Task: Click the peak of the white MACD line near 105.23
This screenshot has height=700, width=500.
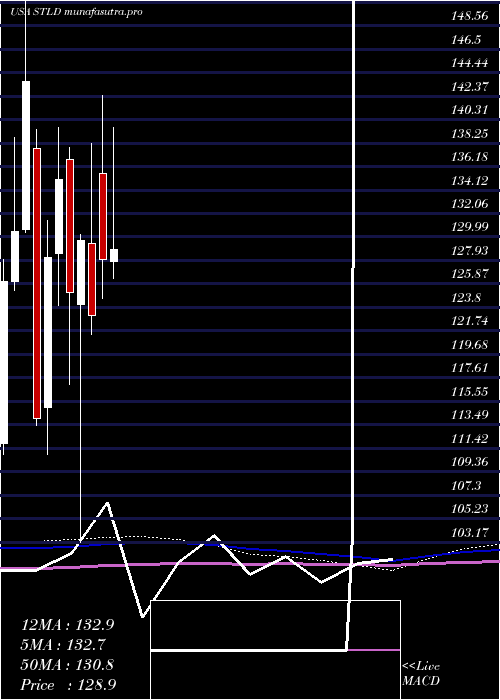Action: click(107, 503)
